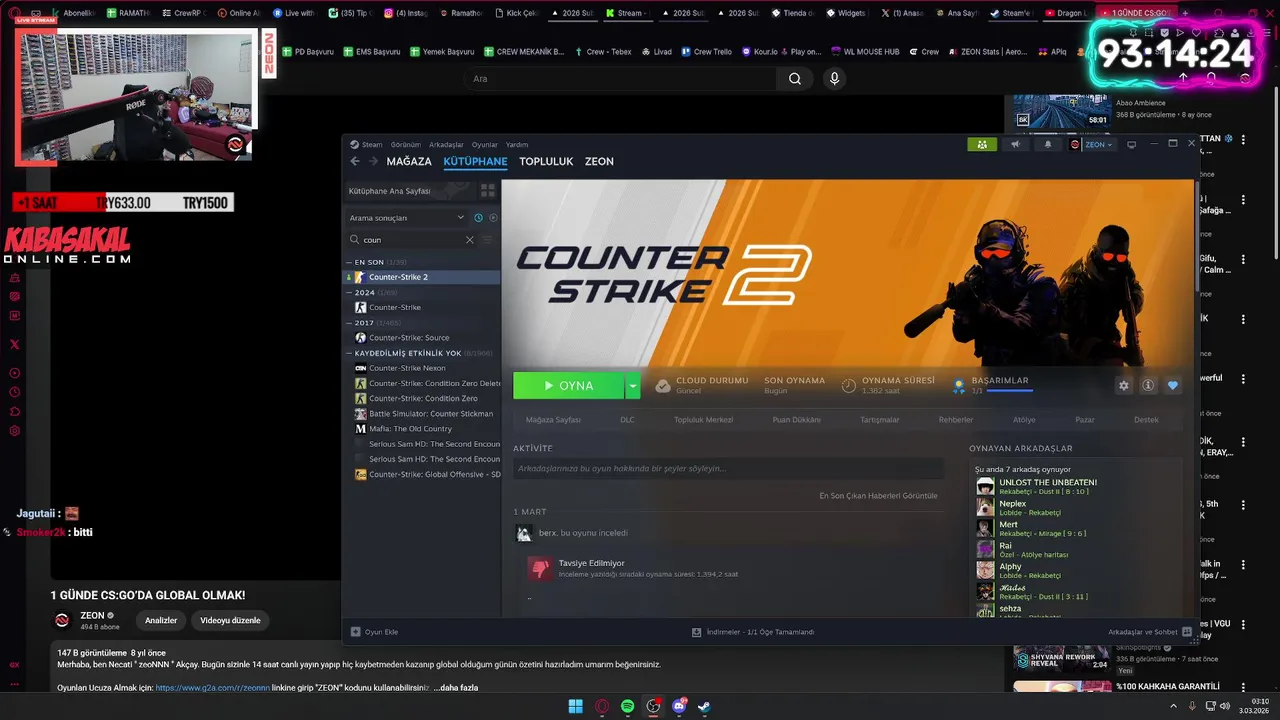This screenshot has height=720, width=1280.
Task: Toggle favorite heart for Counter-Strike 2
Action: (1173, 385)
